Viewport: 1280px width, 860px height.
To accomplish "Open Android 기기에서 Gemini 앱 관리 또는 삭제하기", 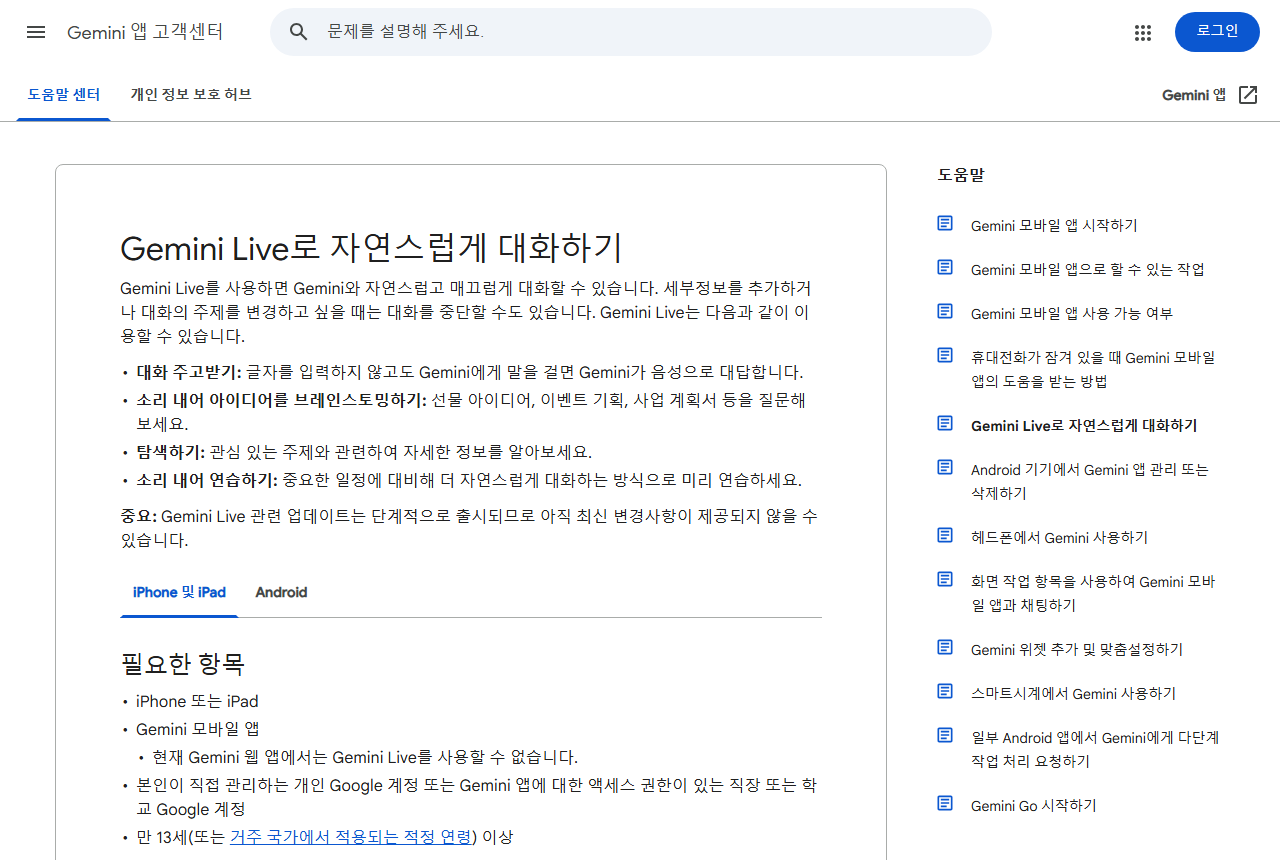I will click(1090, 482).
